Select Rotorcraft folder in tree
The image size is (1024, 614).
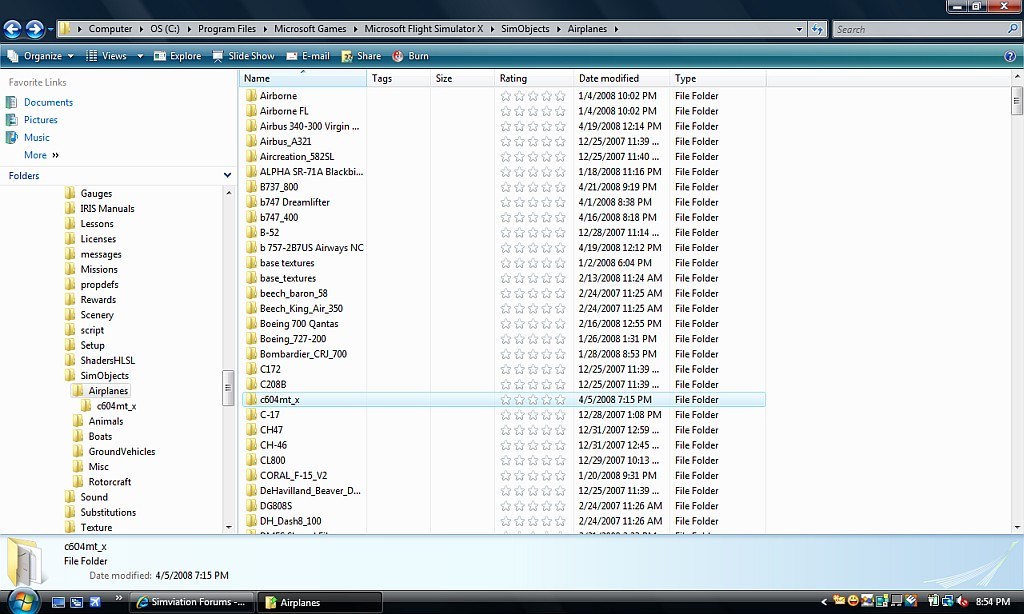click(110, 482)
